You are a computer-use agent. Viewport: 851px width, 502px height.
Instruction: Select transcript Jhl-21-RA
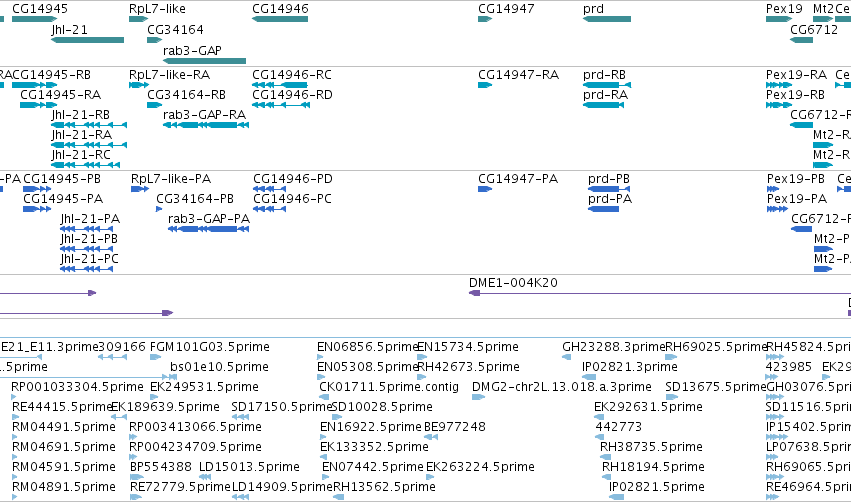point(89,145)
